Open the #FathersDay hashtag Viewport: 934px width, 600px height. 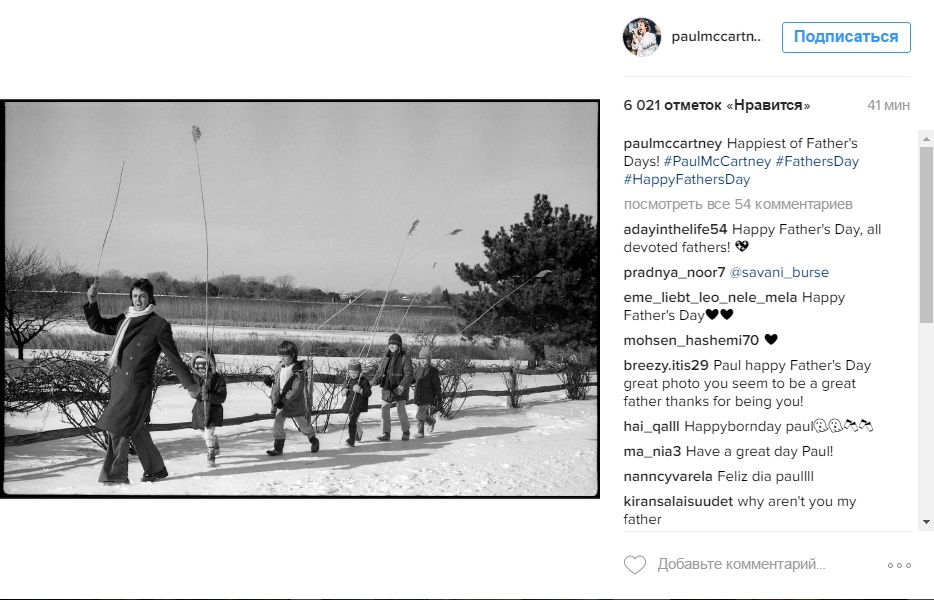[817, 161]
